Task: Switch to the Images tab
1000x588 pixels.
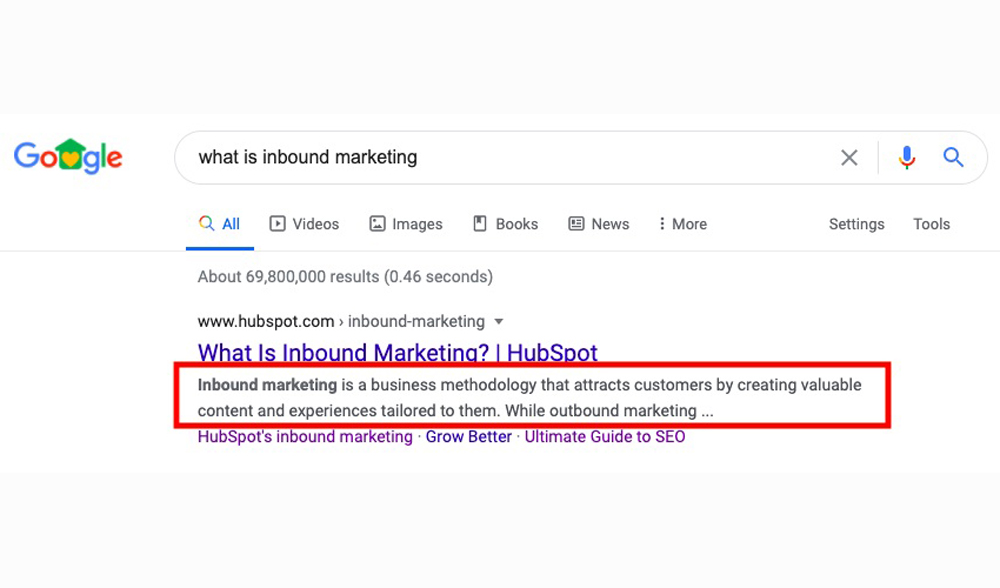Action: point(406,224)
